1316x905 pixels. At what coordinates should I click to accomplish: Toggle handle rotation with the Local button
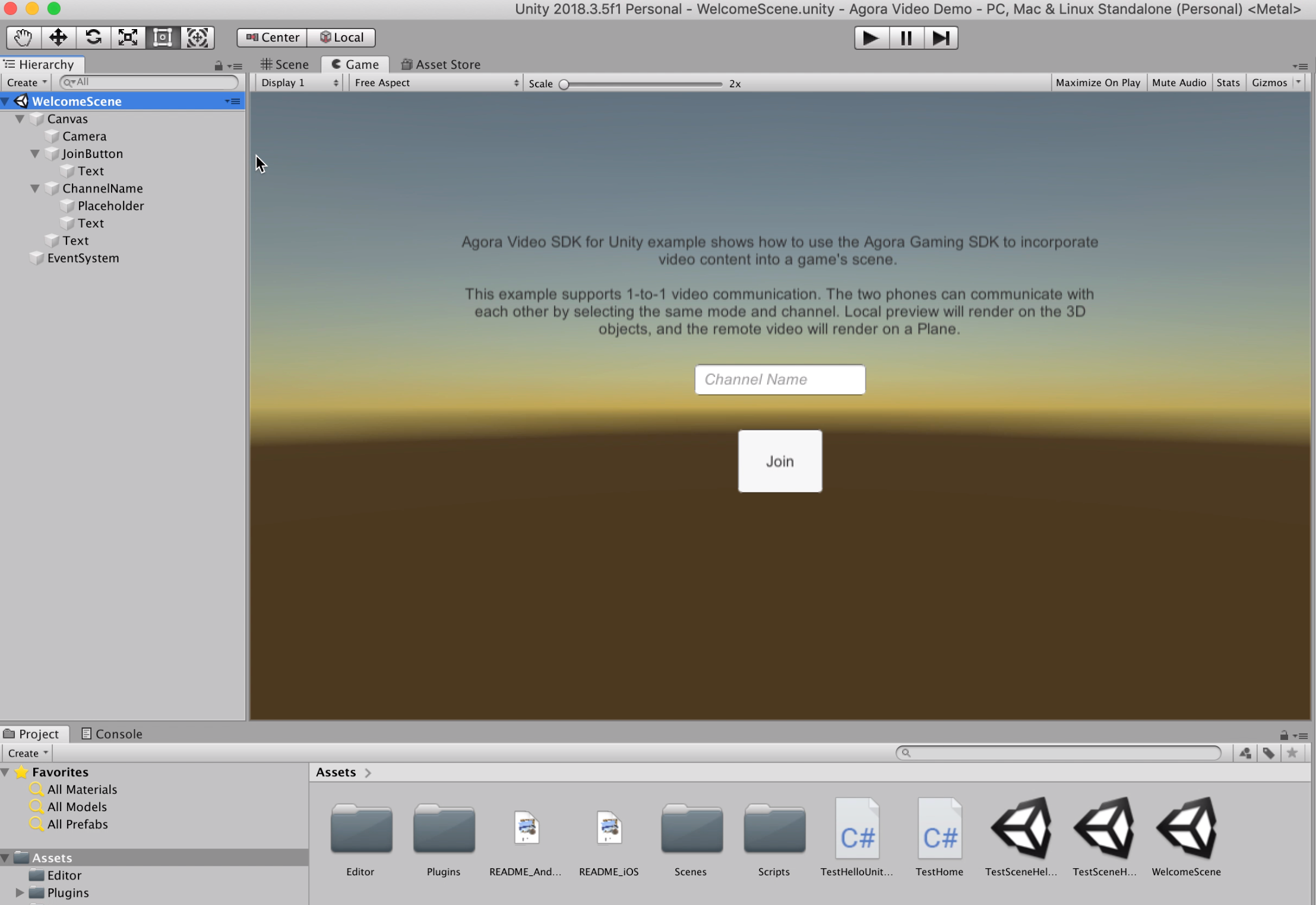tap(341, 37)
